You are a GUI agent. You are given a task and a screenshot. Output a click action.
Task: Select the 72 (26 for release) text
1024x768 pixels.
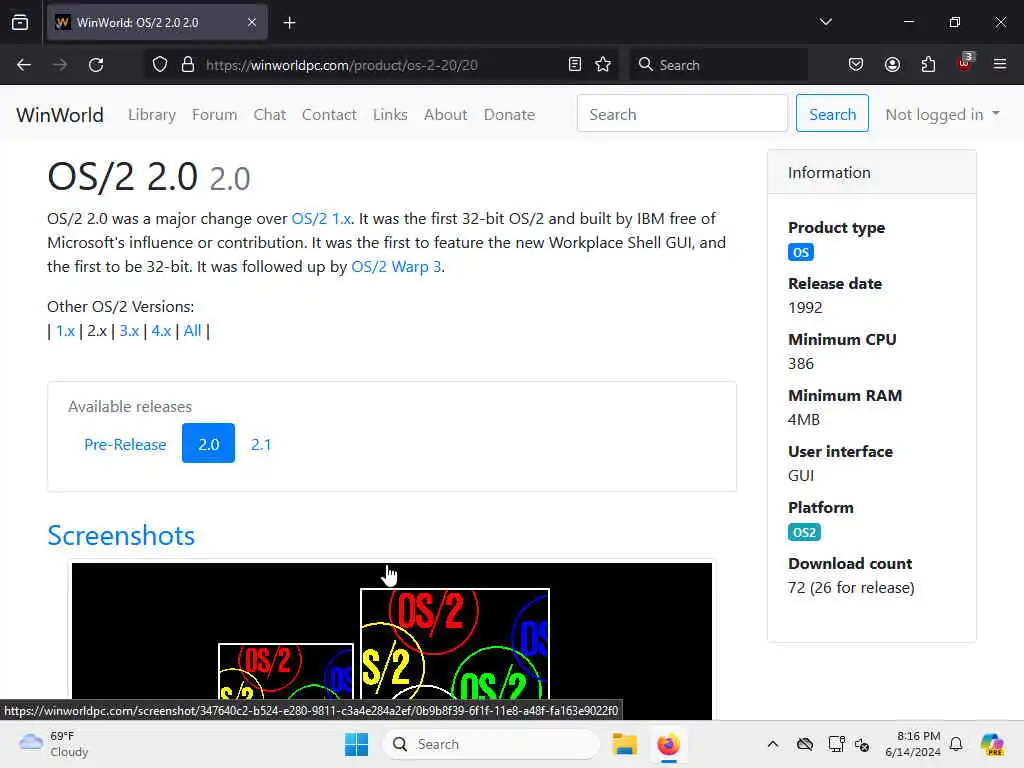pyautogui.click(x=851, y=588)
